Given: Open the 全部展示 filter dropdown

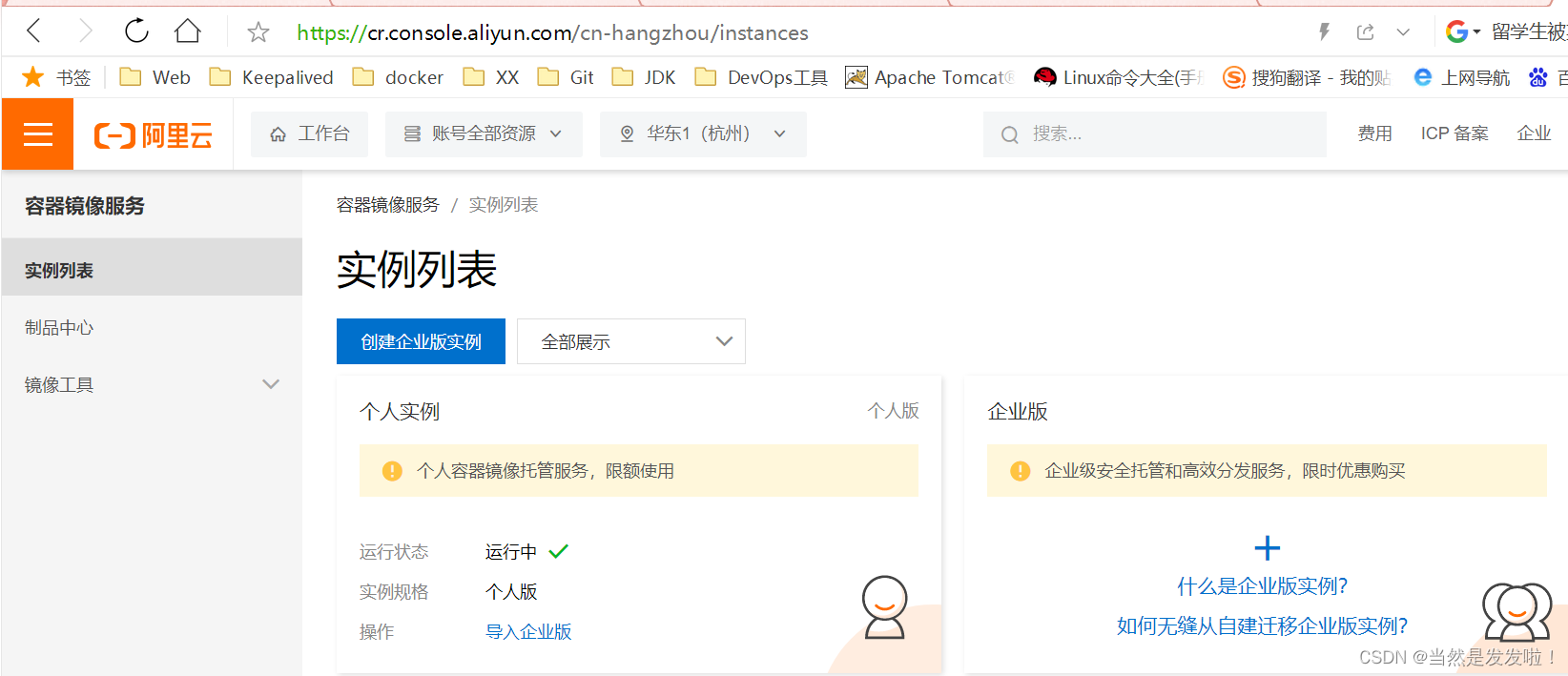Looking at the screenshot, I should click(631, 341).
